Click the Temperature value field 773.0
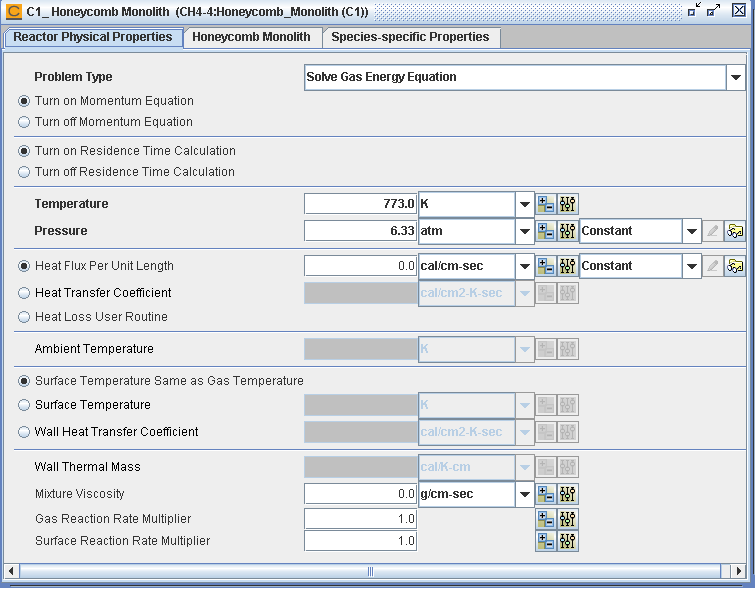The width and height of the screenshot is (755, 589). 360,204
